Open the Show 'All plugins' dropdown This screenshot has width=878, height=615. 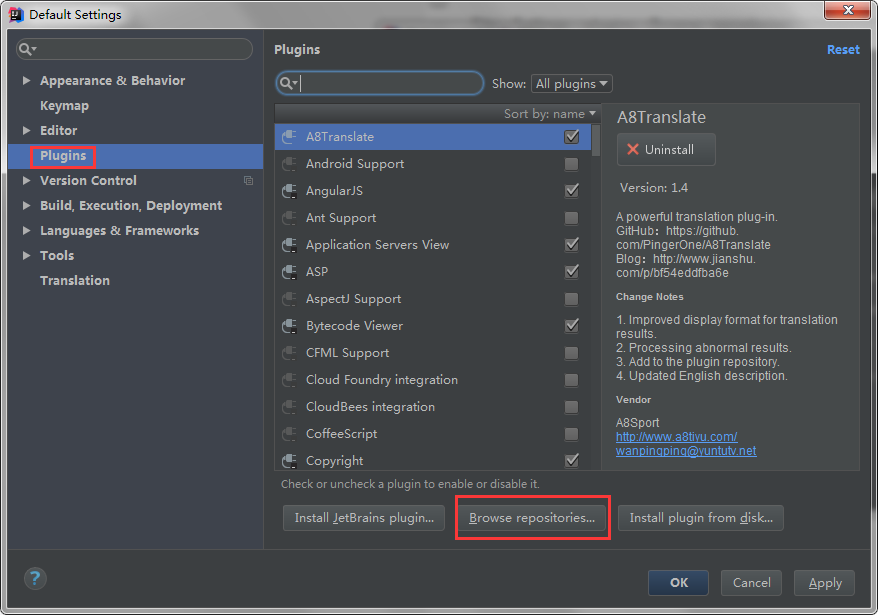tap(571, 83)
